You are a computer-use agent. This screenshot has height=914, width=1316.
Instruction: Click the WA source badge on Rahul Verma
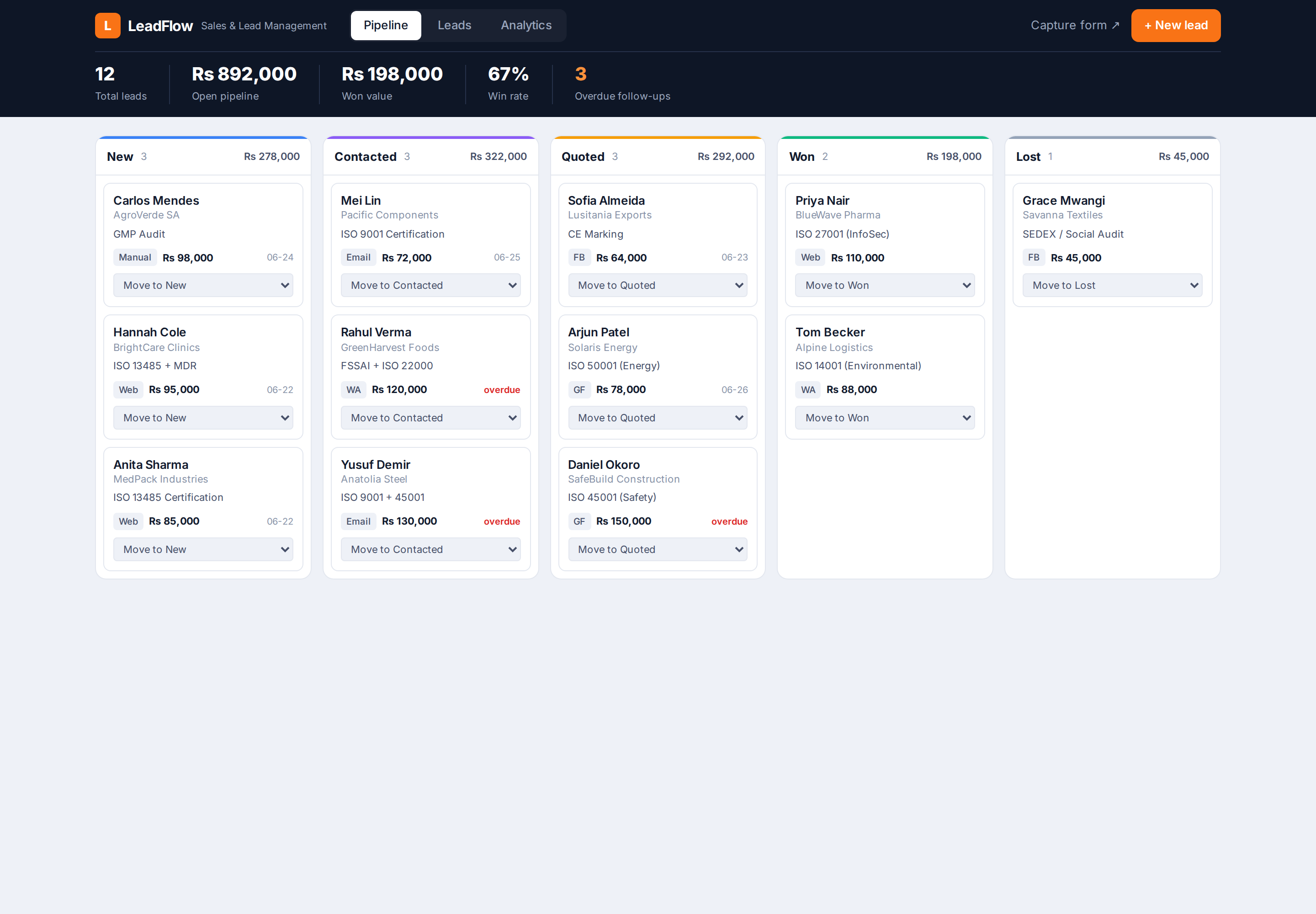tap(353, 389)
